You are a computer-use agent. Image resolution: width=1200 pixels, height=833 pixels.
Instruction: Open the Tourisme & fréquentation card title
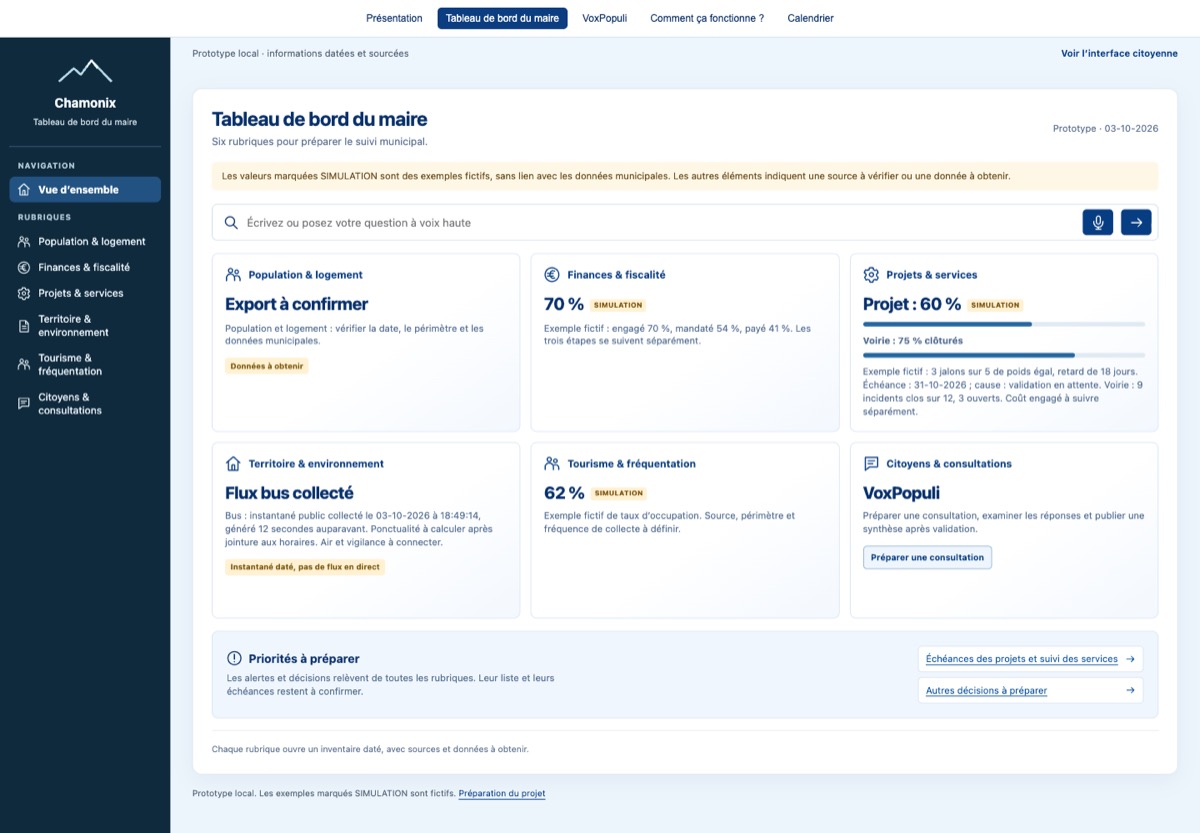coord(631,464)
